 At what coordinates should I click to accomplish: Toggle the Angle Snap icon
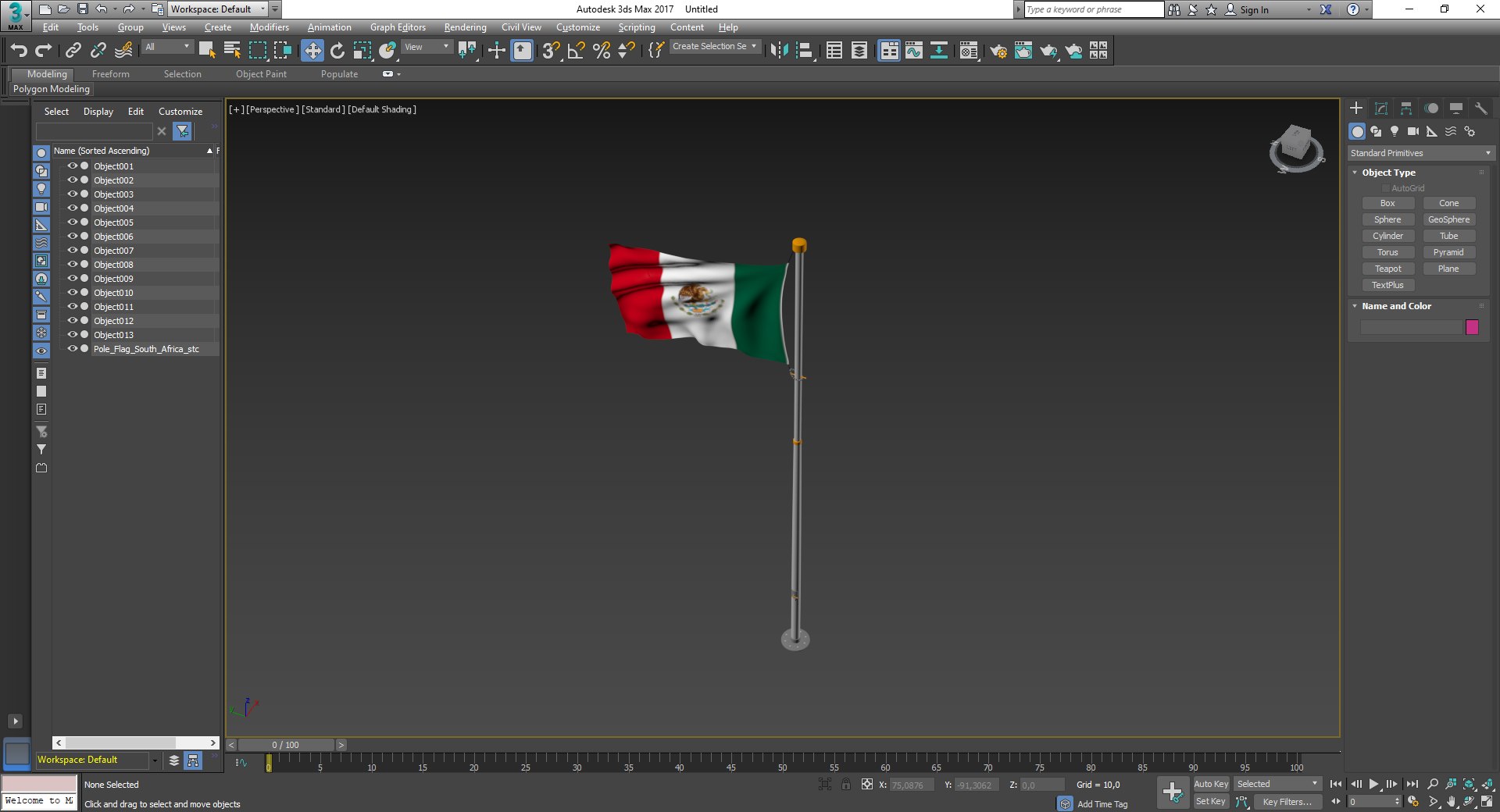(x=577, y=51)
